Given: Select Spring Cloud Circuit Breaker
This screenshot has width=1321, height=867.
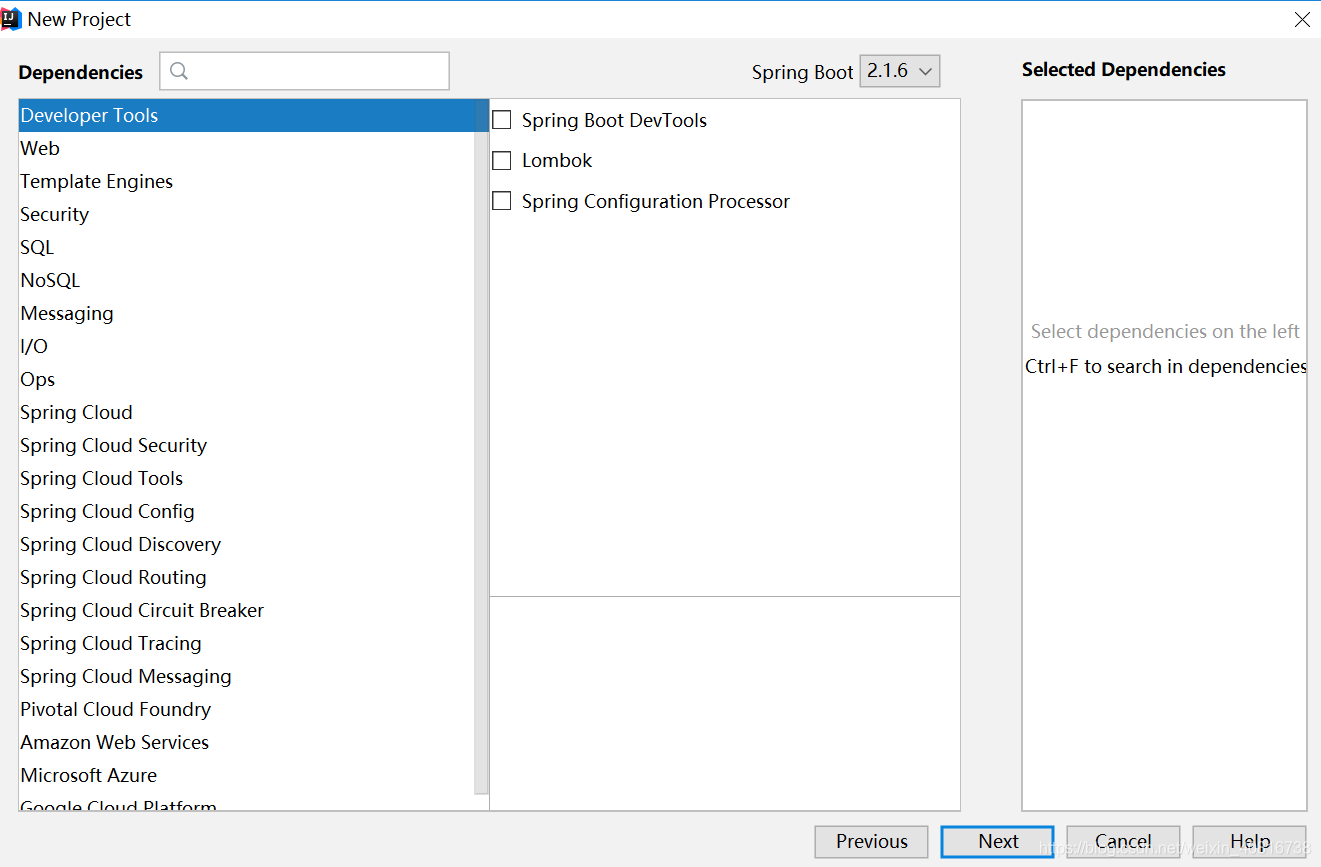Looking at the screenshot, I should [247, 610].
